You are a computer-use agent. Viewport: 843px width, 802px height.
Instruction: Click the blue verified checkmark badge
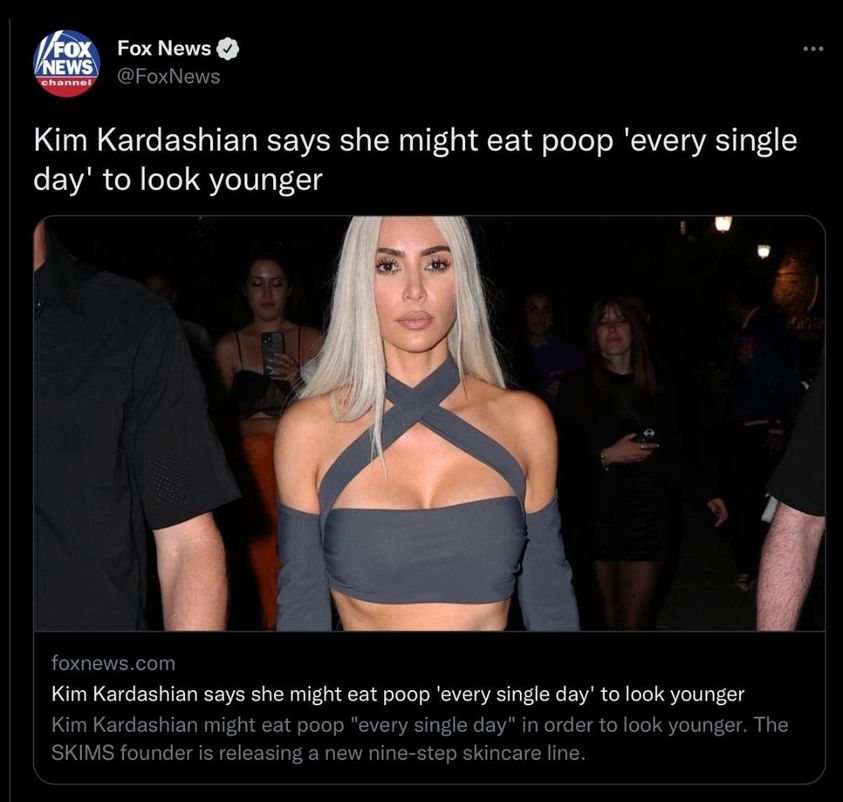227,49
